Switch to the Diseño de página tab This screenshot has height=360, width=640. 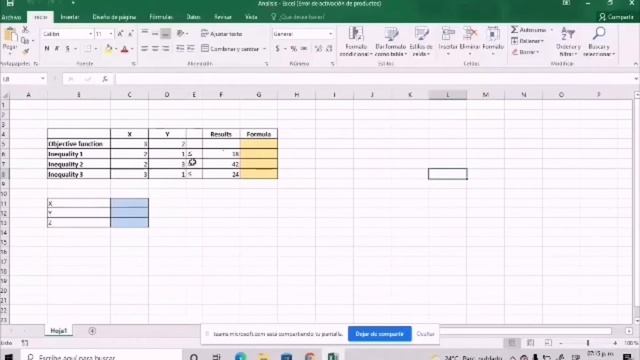tap(114, 17)
